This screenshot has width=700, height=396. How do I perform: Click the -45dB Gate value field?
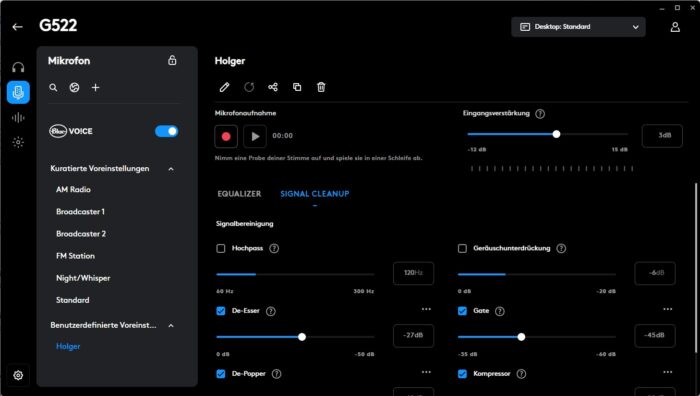click(655, 336)
